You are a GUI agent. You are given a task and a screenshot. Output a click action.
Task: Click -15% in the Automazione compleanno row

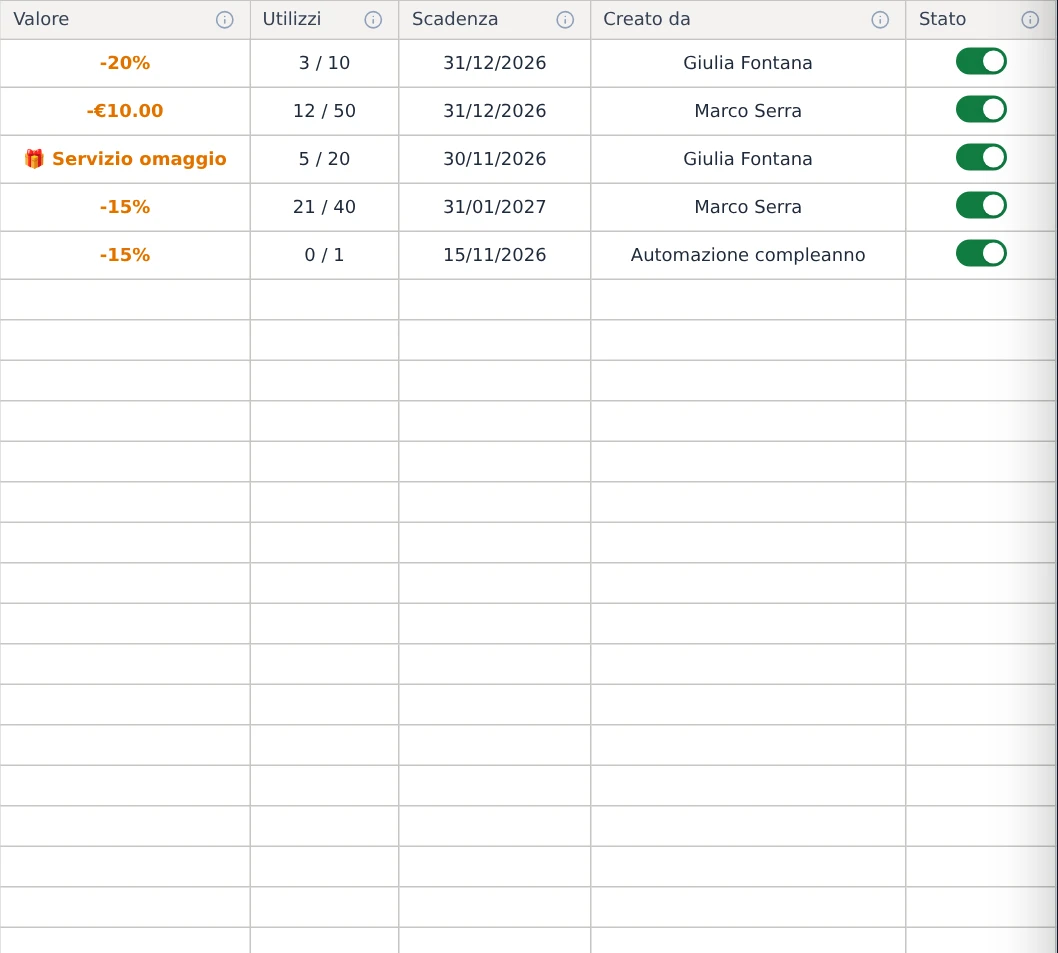click(125, 254)
